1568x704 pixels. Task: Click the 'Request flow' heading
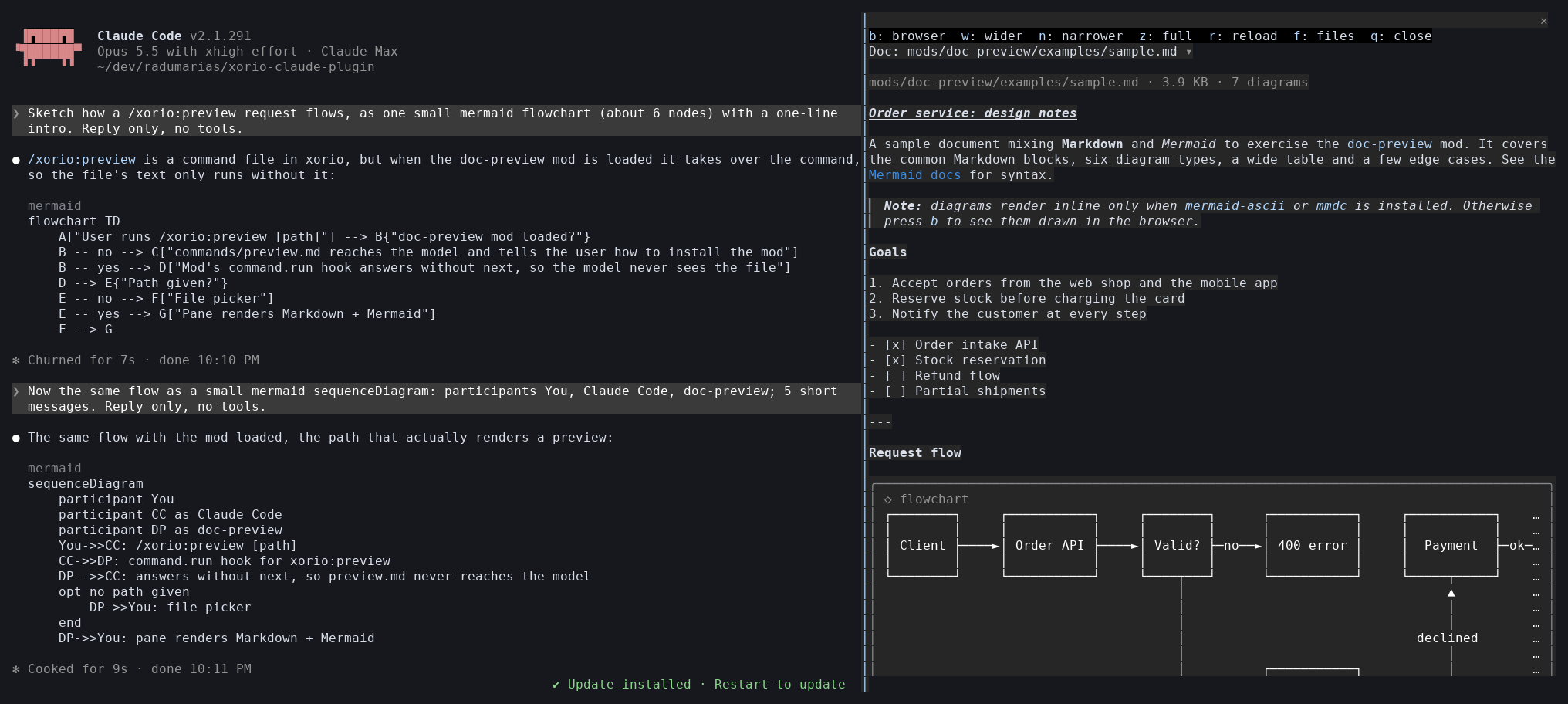(x=914, y=453)
